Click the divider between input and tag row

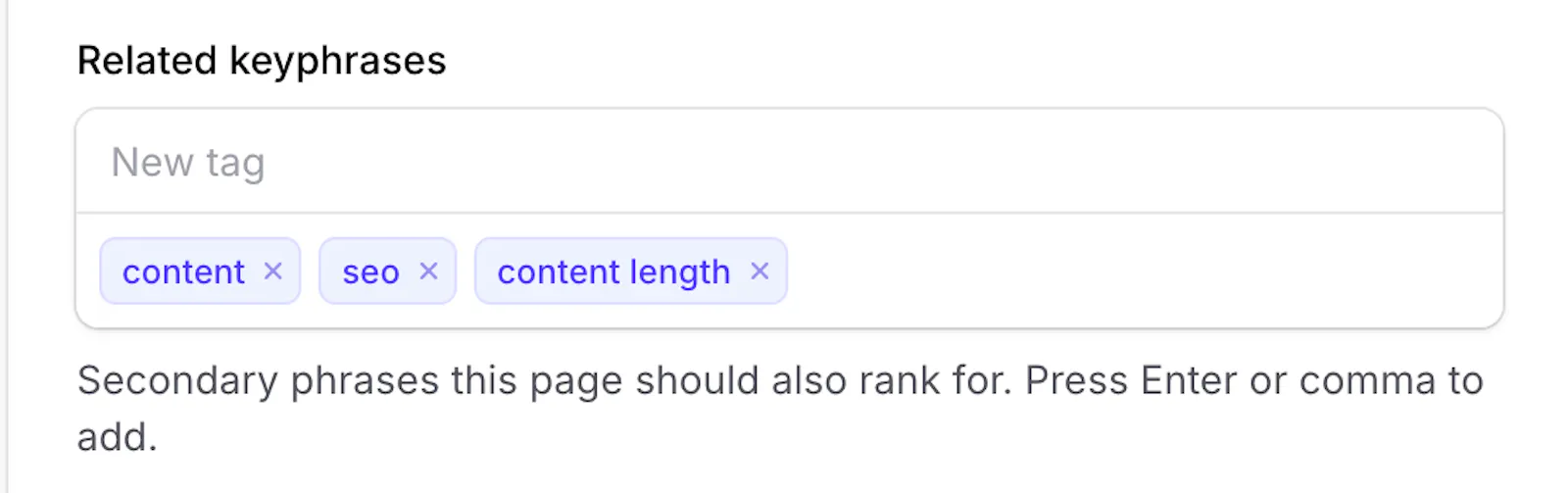coord(789,213)
